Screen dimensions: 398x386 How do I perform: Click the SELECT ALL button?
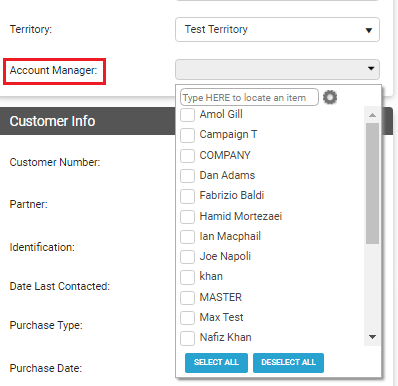point(216,363)
